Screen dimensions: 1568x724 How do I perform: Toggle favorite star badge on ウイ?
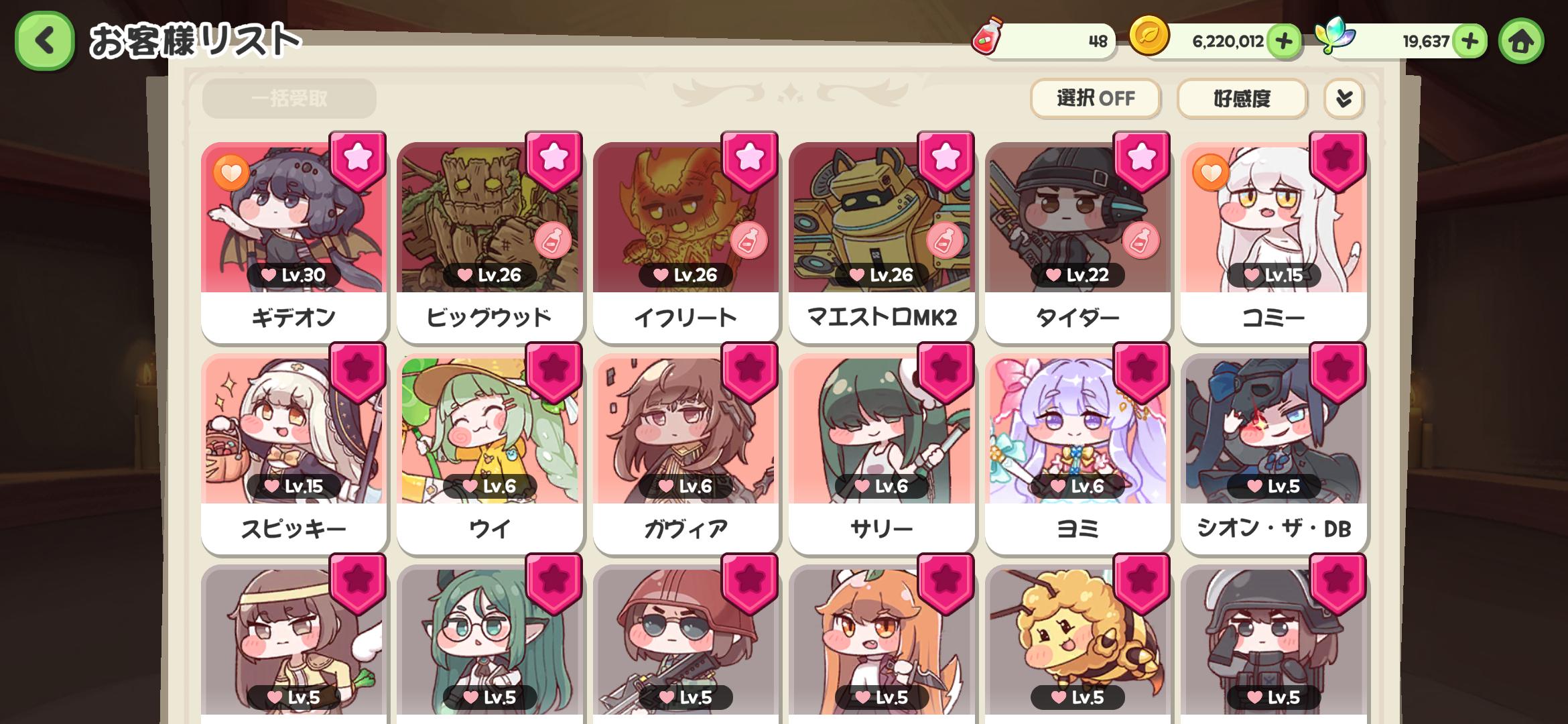pos(553,372)
